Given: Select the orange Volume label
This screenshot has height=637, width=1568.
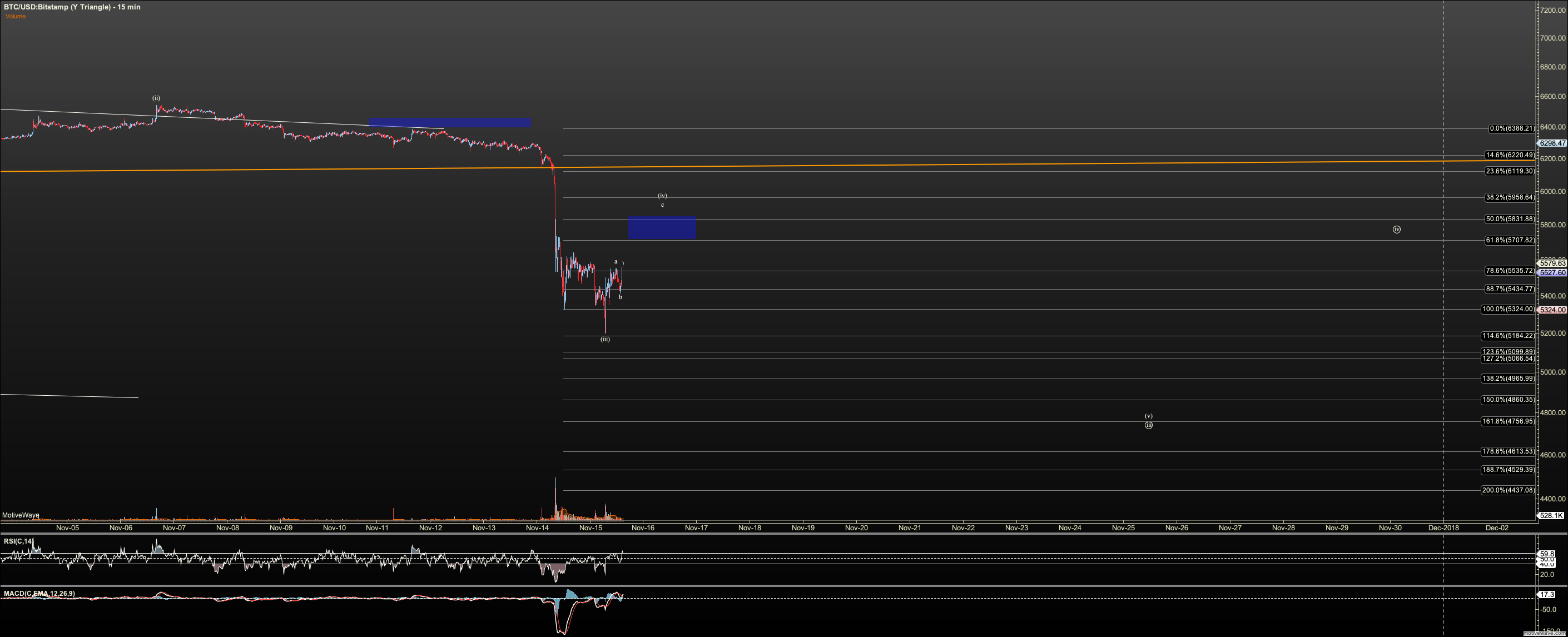Looking at the screenshot, I should [15, 17].
